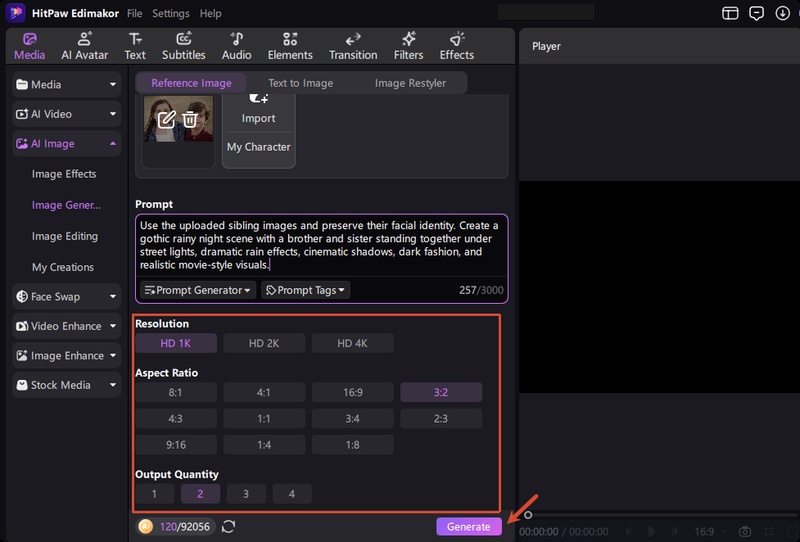Expand the Face Swap section
Image resolution: width=800 pixels, height=542 pixels.
(x=66, y=297)
